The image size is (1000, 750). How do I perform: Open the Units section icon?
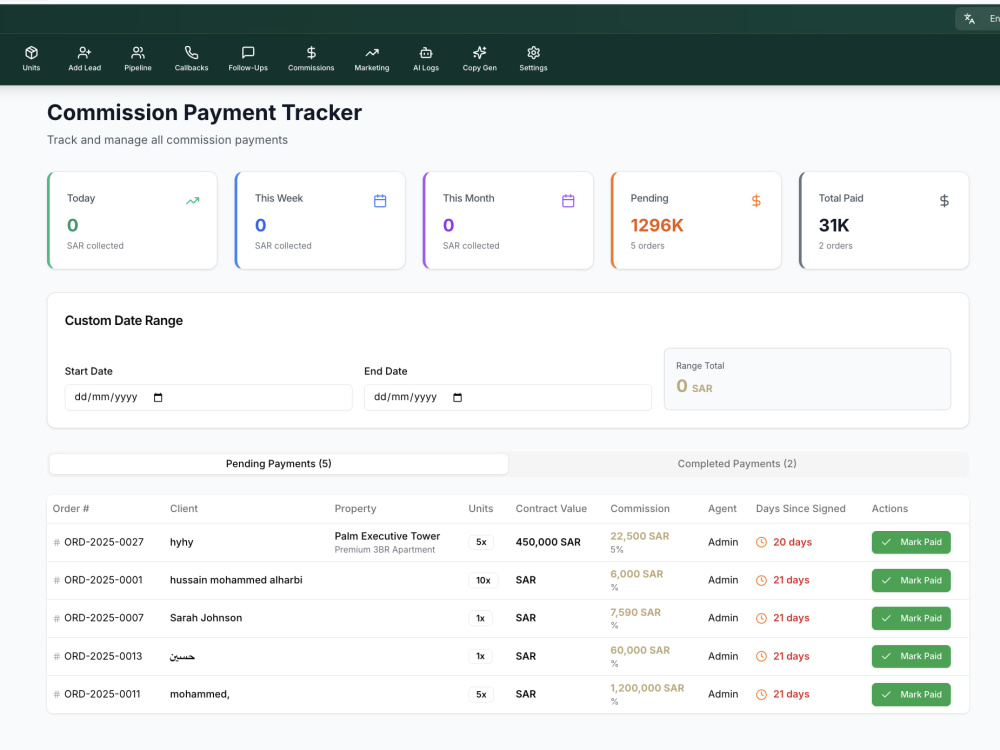tap(31, 52)
